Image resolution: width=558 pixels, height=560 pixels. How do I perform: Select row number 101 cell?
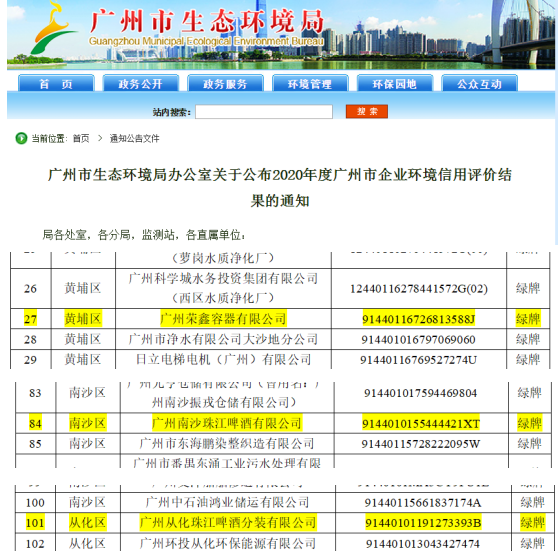coord(35,523)
